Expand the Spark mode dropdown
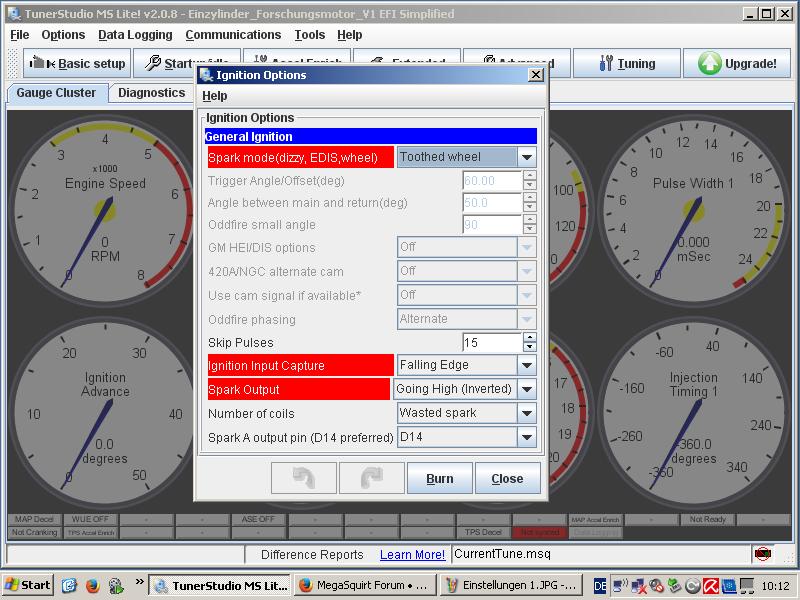 point(526,157)
